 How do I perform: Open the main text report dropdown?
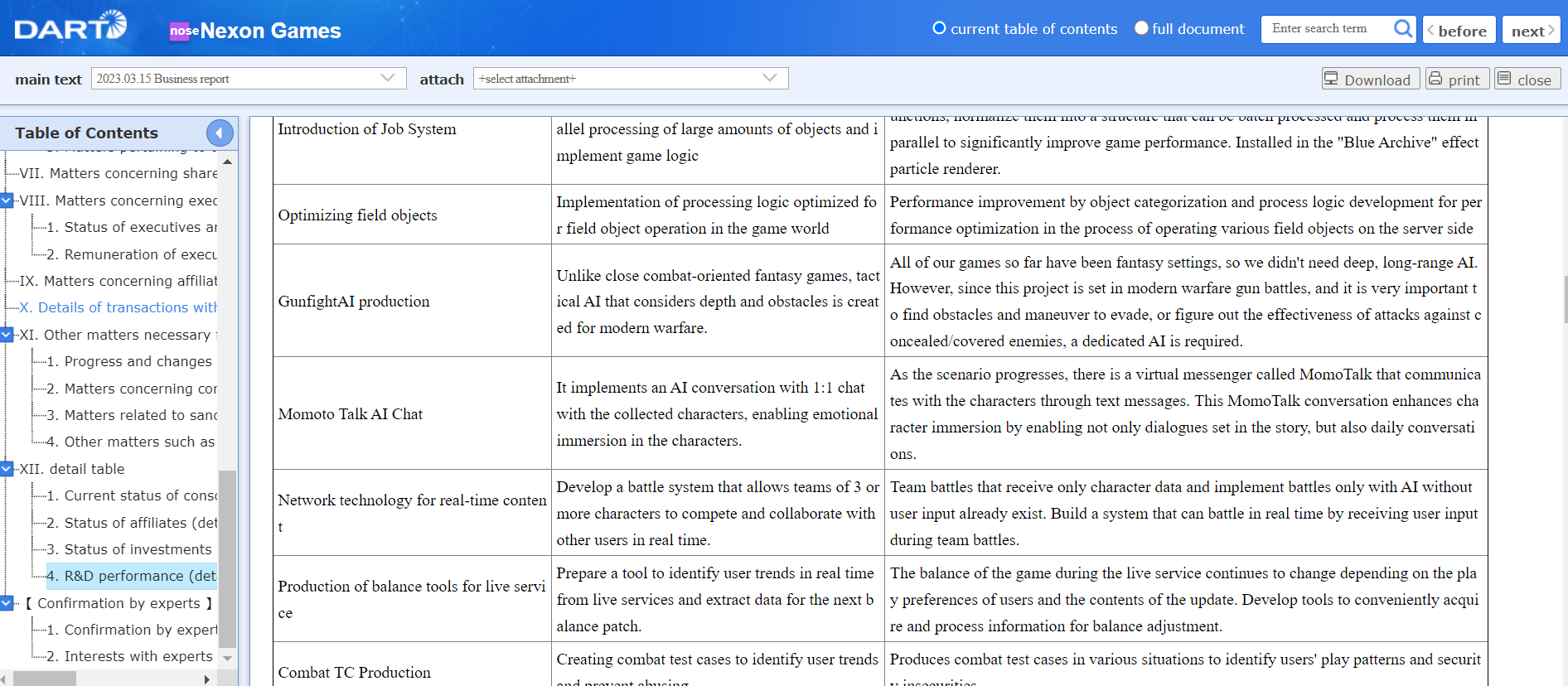pos(249,79)
